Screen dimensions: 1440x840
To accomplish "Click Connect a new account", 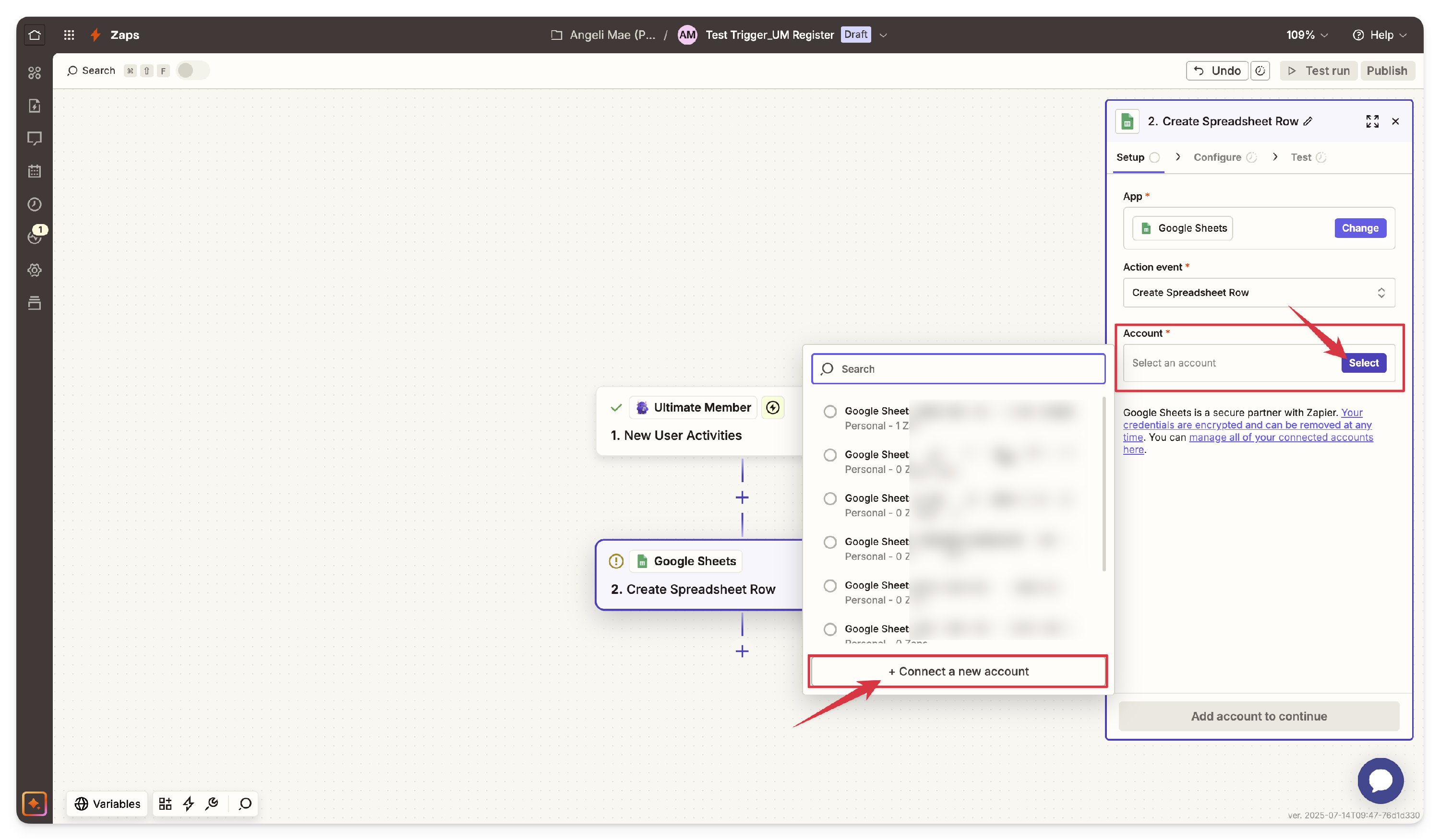I will [958, 672].
